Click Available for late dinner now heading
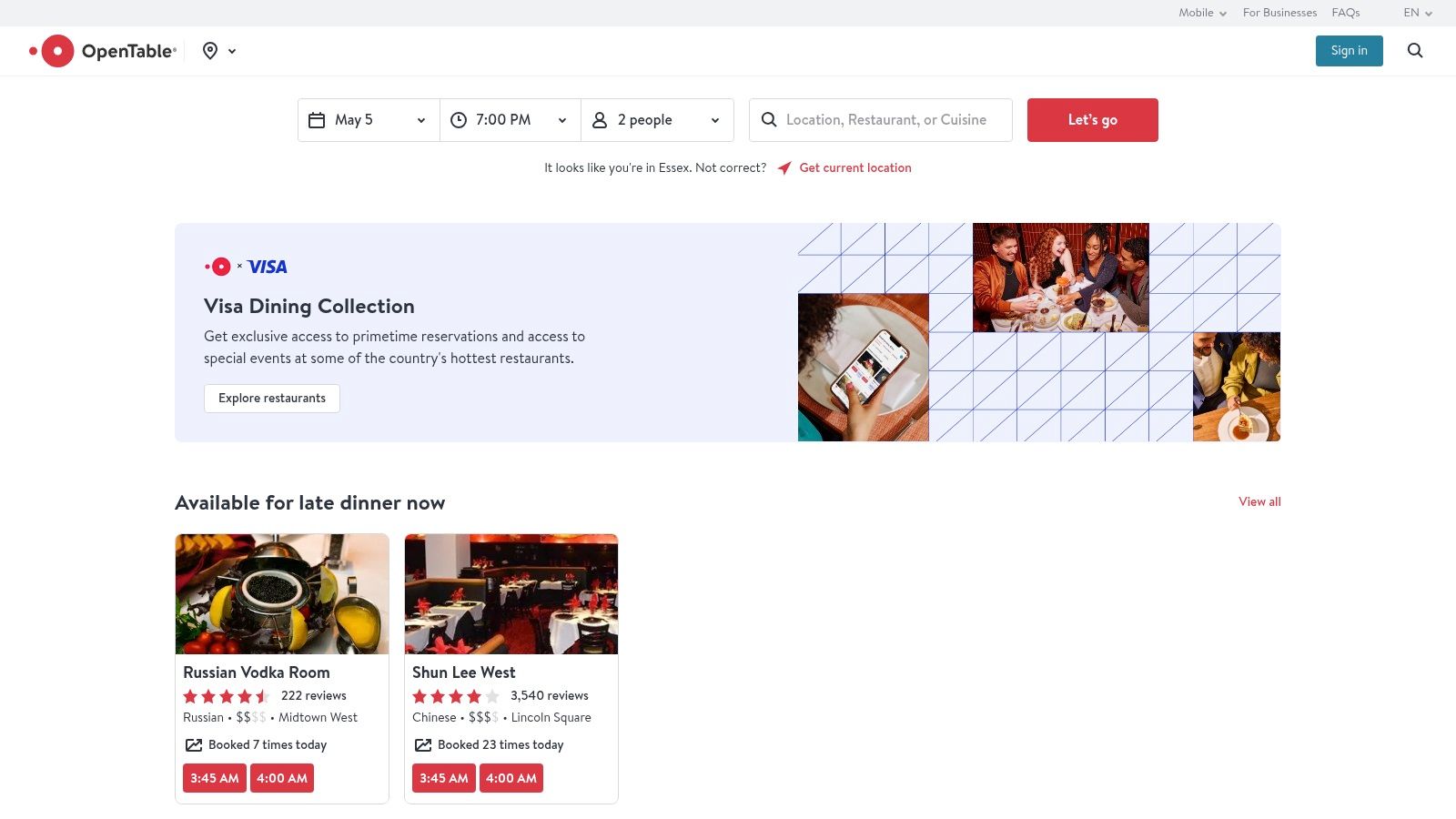1456x819 pixels. pyautogui.click(x=310, y=503)
